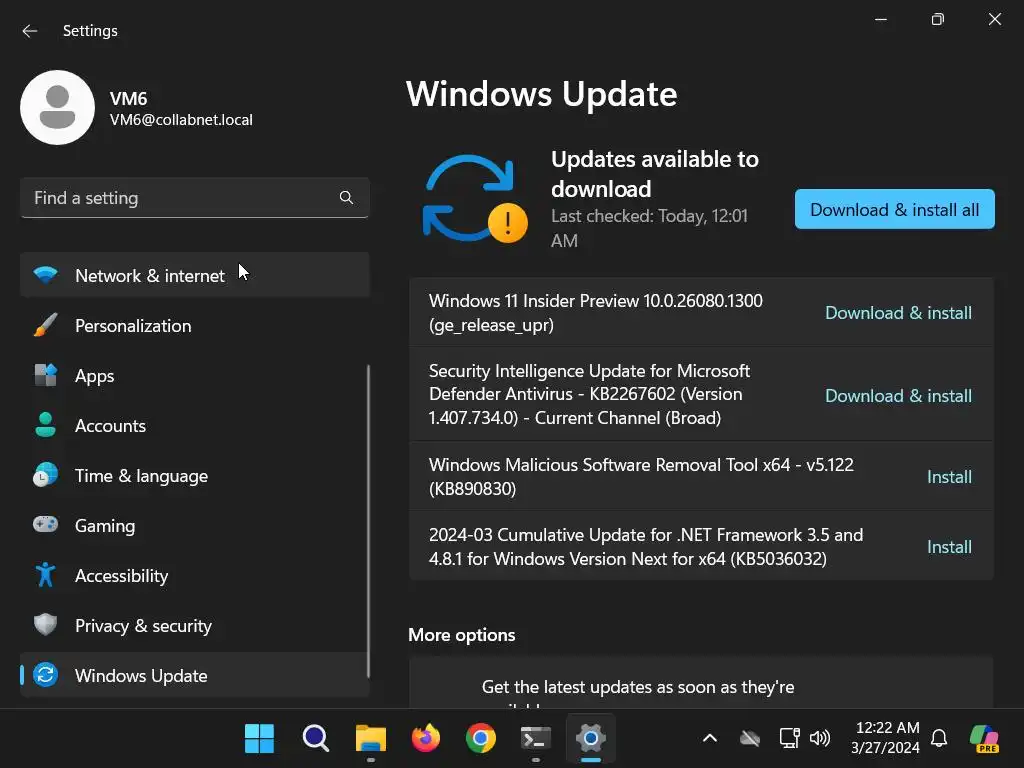Go to Accessibility settings

(195, 575)
